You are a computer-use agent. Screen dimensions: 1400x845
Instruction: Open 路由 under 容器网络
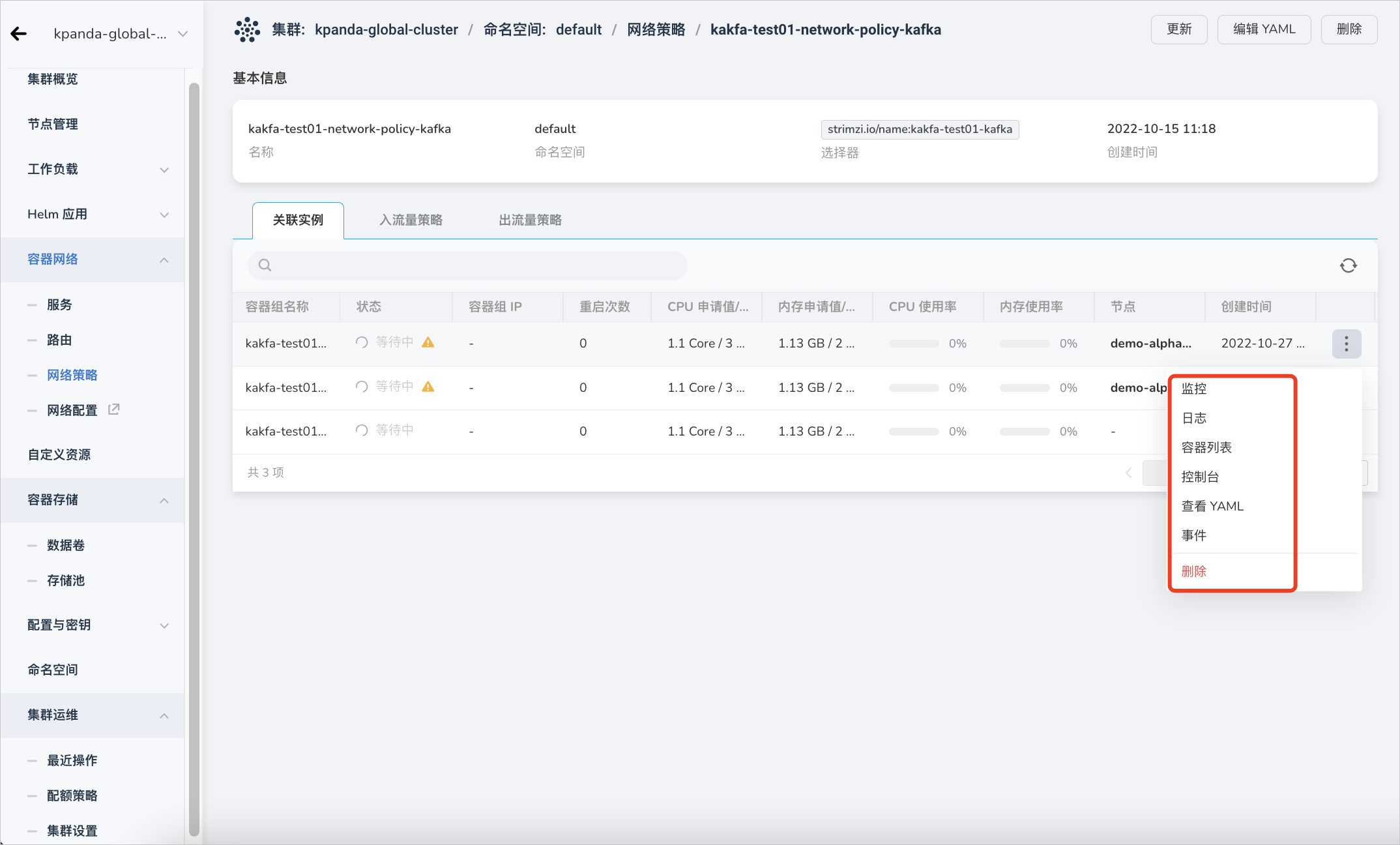[x=59, y=340]
